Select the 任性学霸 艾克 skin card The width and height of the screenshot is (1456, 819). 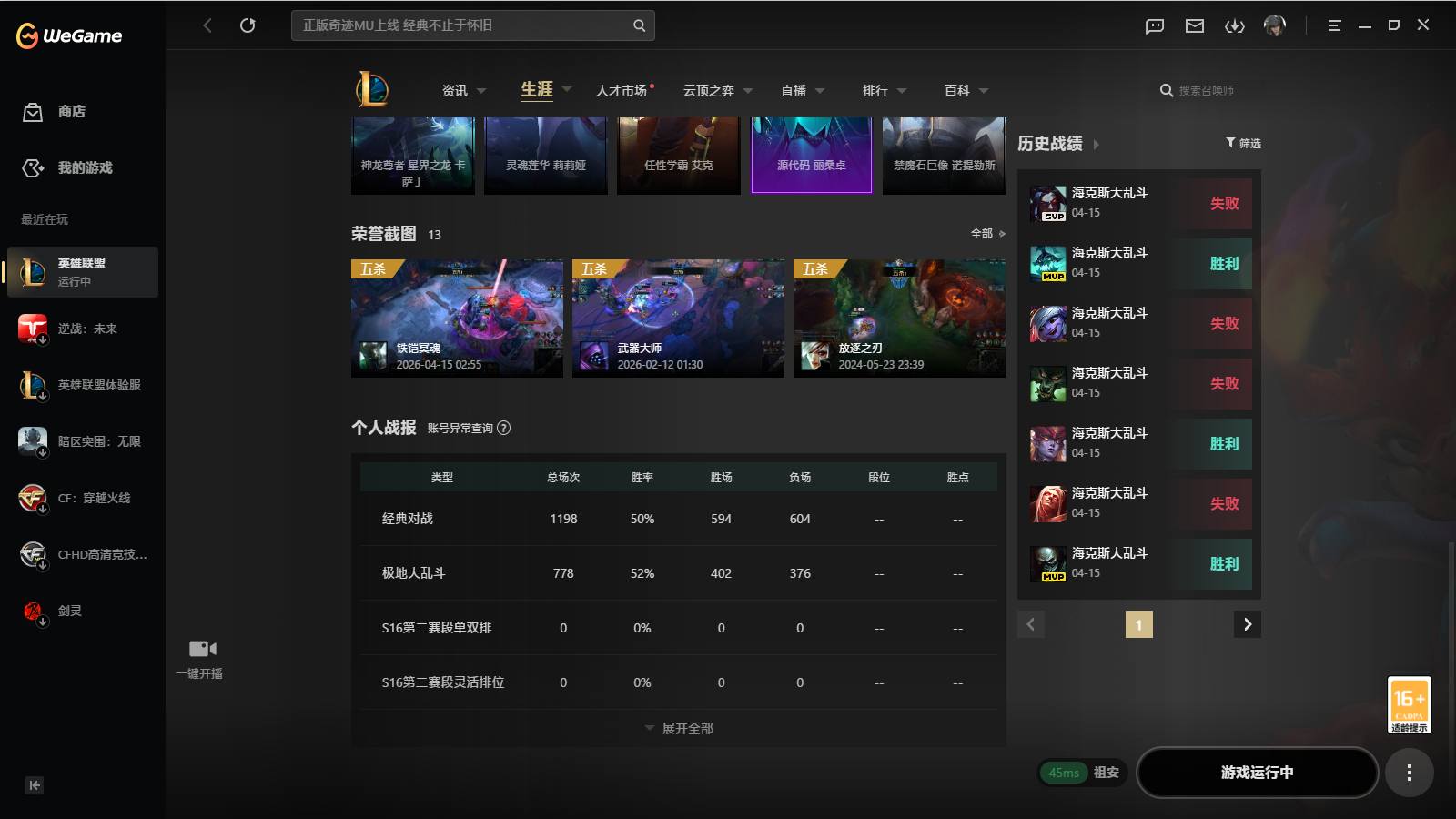point(679,156)
